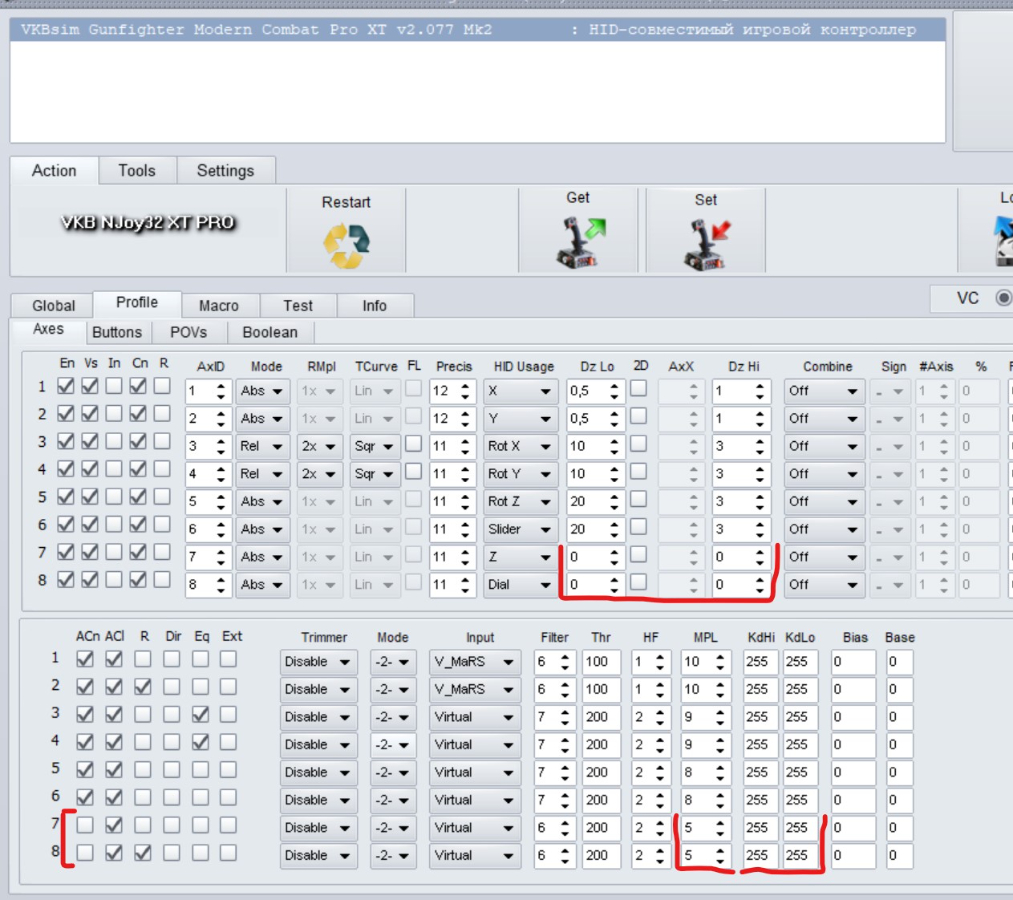Click the Set joystick icon
Image resolution: width=1013 pixels, height=900 pixels.
(x=705, y=245)
